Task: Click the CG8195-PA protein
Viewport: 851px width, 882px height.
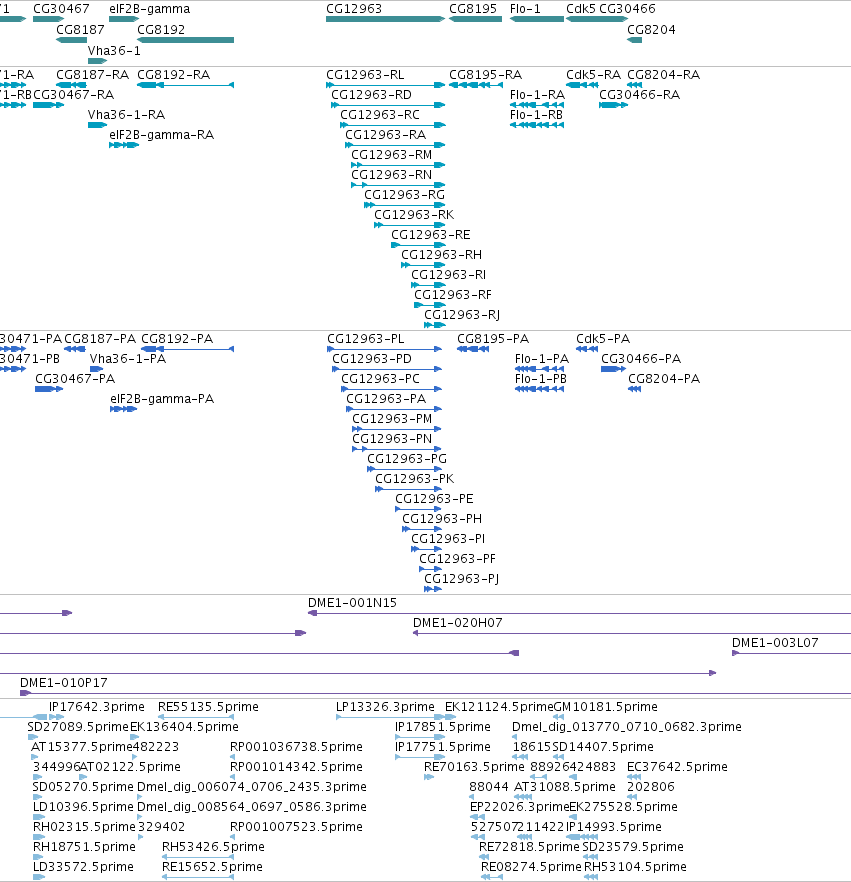Action: 473,349
